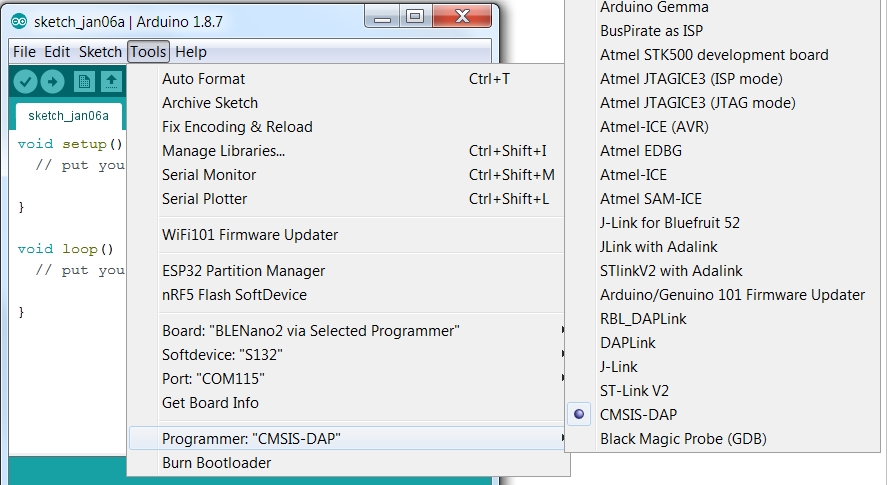Screen dimensions: 887x485
Task: Minimize the Arduino window
Action: pos(382,17)
